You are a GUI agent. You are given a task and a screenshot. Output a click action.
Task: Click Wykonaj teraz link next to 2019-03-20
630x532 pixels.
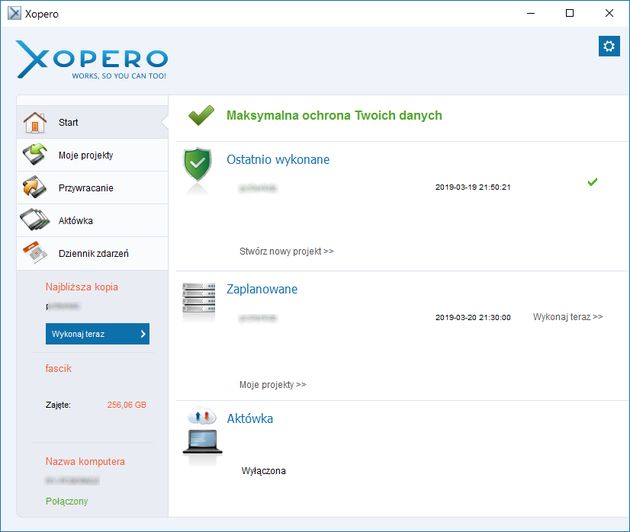click(568, 317)
